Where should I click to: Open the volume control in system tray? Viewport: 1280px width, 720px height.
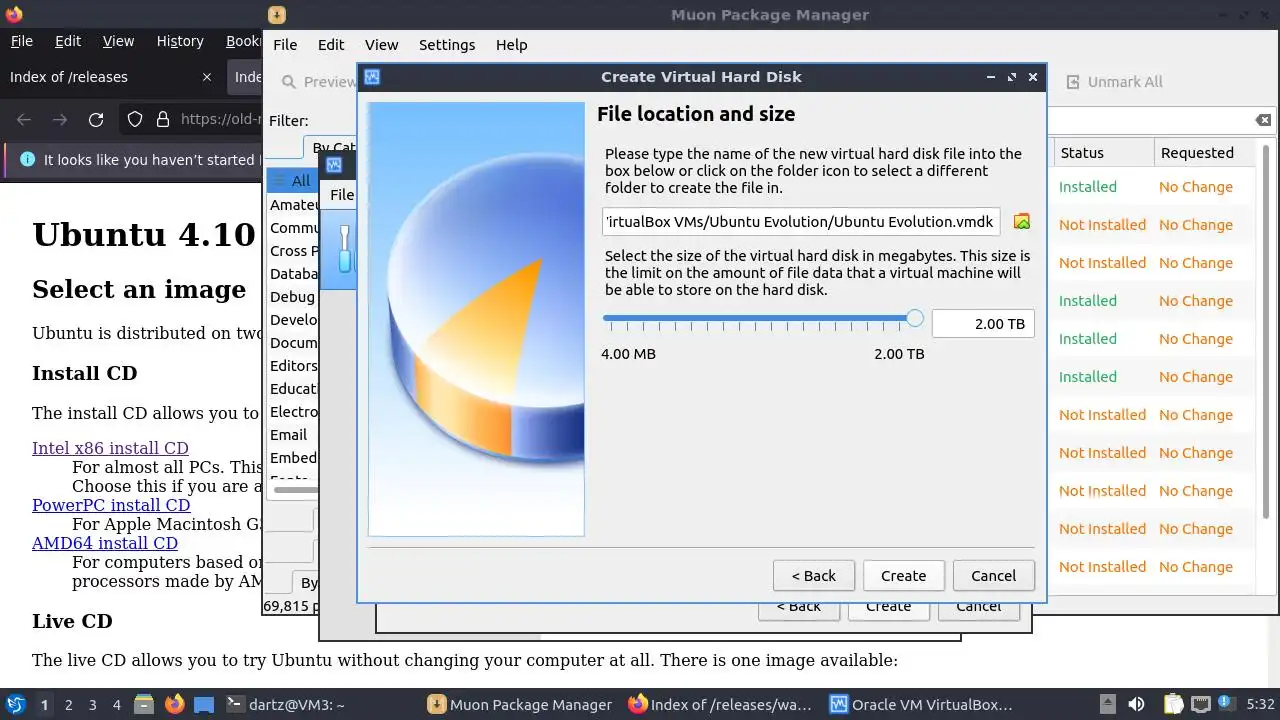point(1136,705)
